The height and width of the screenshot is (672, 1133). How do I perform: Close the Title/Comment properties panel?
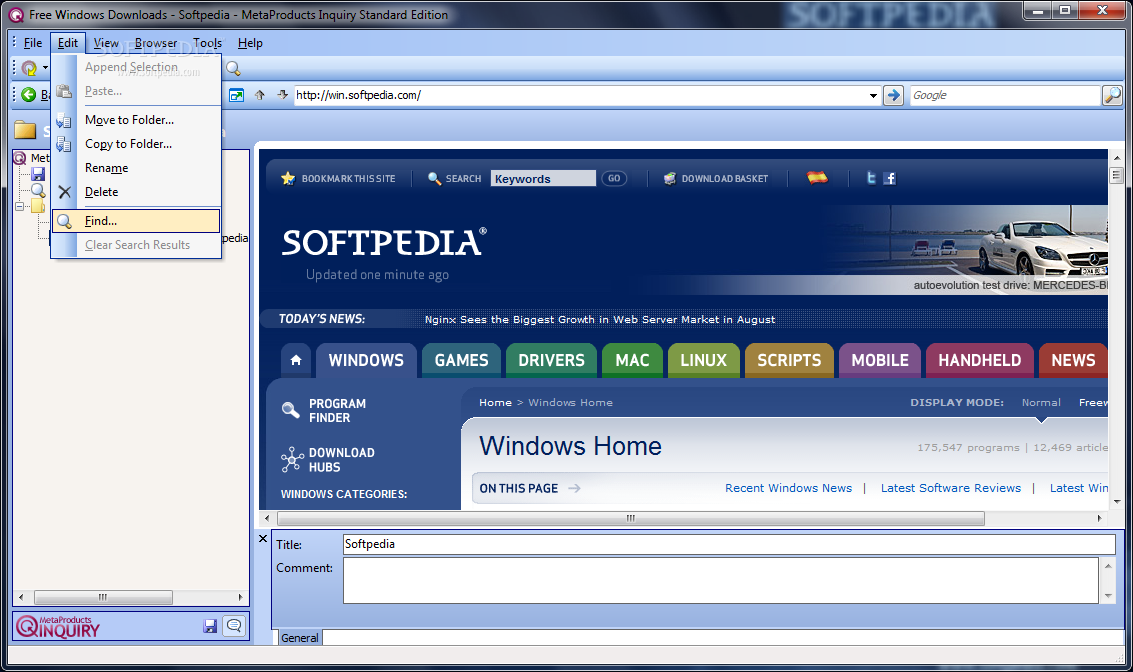pos(263,538)
